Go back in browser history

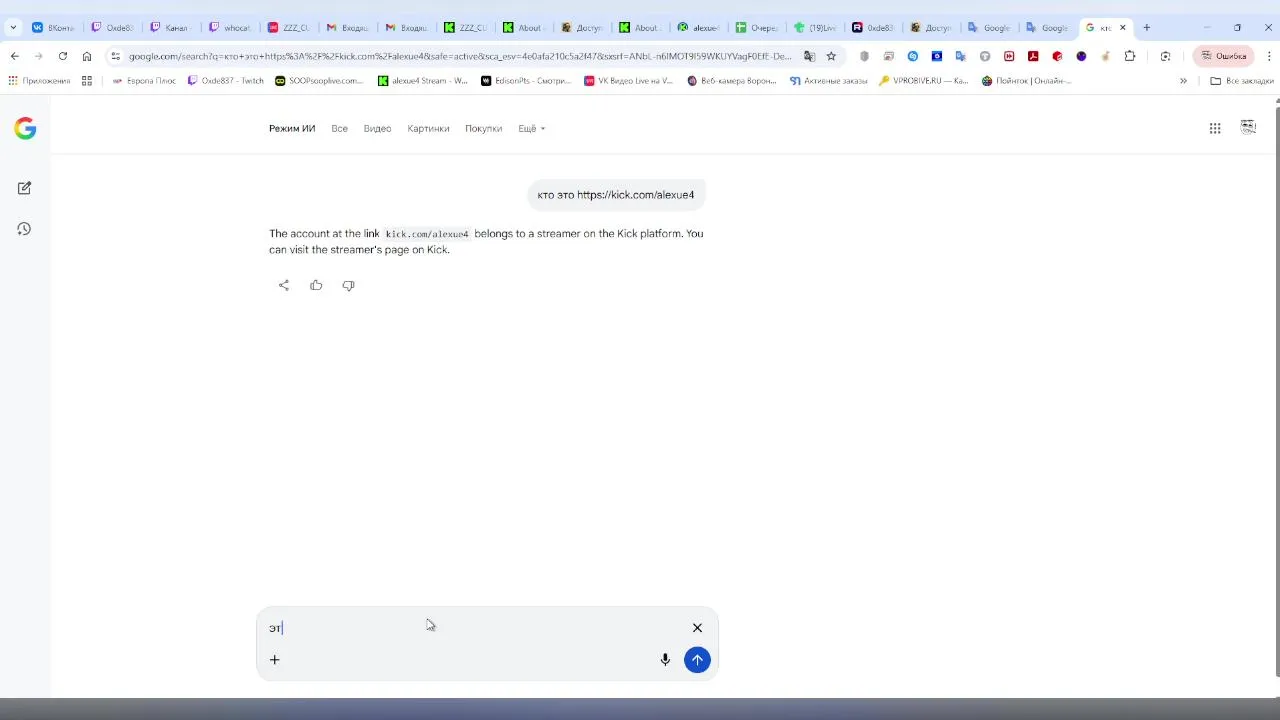tap(15, 56)
